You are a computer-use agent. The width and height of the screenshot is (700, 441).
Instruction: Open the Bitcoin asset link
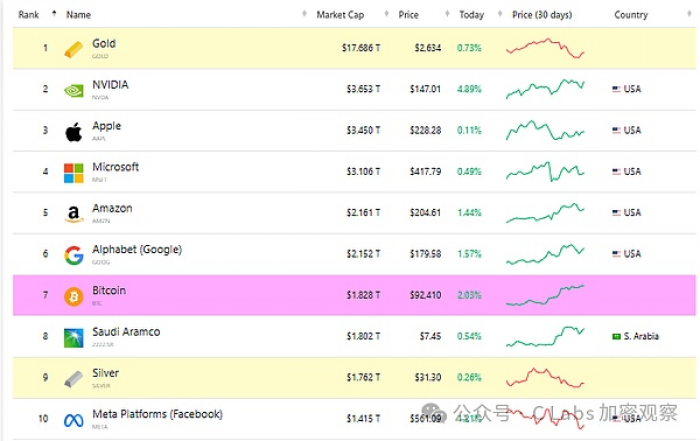tap(109, 290)
